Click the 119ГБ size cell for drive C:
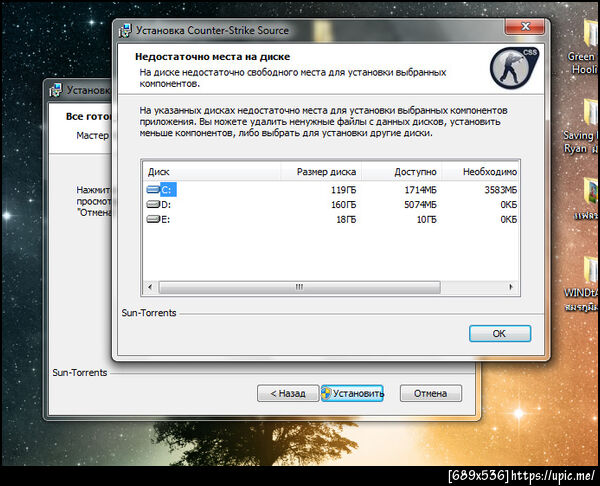 tap(343, 190)
